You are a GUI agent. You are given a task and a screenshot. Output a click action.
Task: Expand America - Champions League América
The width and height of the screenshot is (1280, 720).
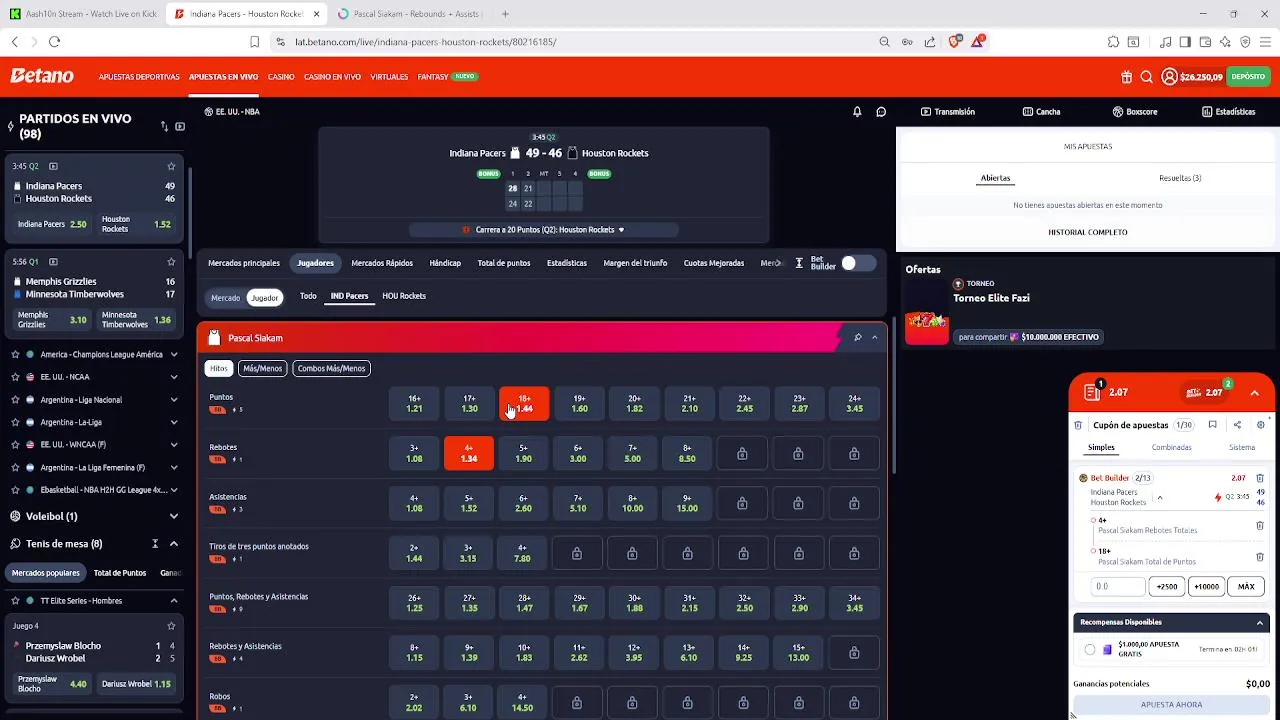[174, 355]
